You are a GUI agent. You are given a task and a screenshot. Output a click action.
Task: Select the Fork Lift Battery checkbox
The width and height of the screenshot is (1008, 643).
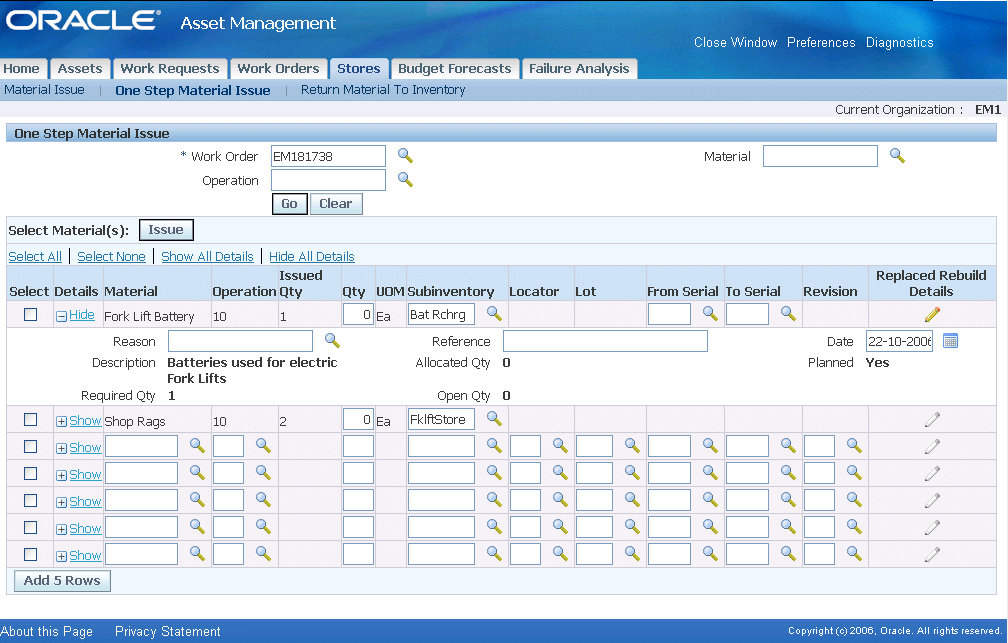30,314
